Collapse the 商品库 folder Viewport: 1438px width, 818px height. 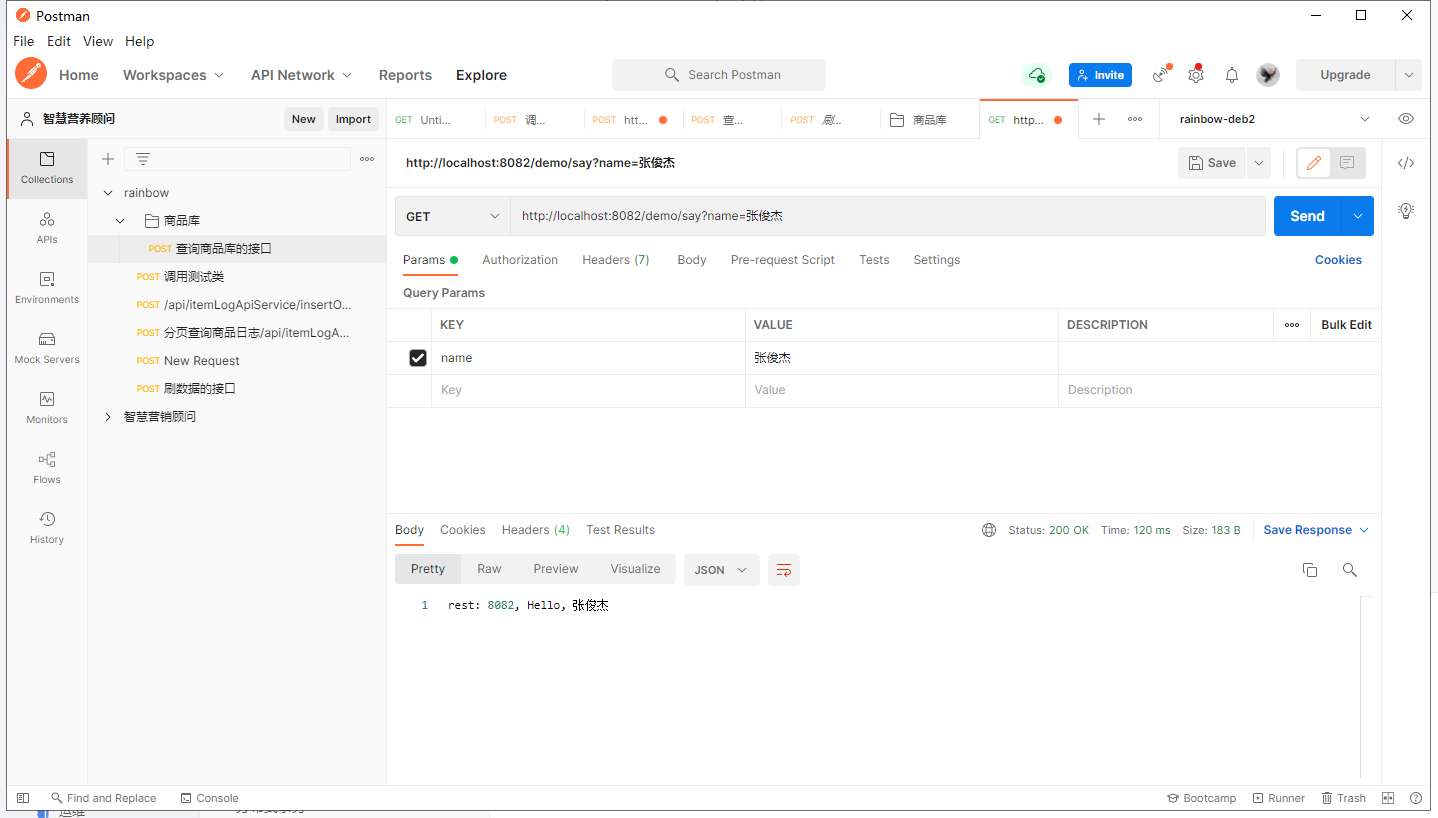pyautogui.click(x=120, y=221)
